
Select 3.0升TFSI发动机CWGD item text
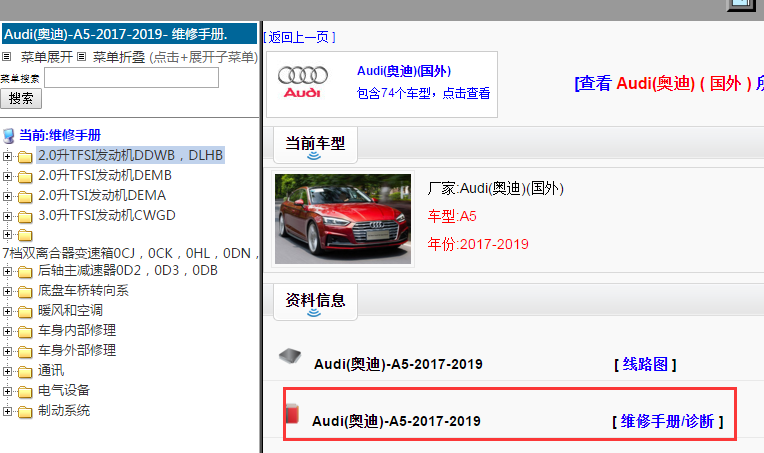click(107, 215)
